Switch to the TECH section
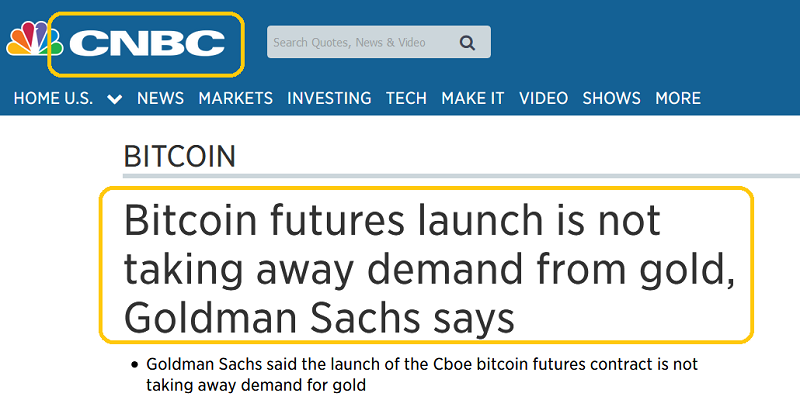This screenshot has width=800, height=400. (406, 98)
